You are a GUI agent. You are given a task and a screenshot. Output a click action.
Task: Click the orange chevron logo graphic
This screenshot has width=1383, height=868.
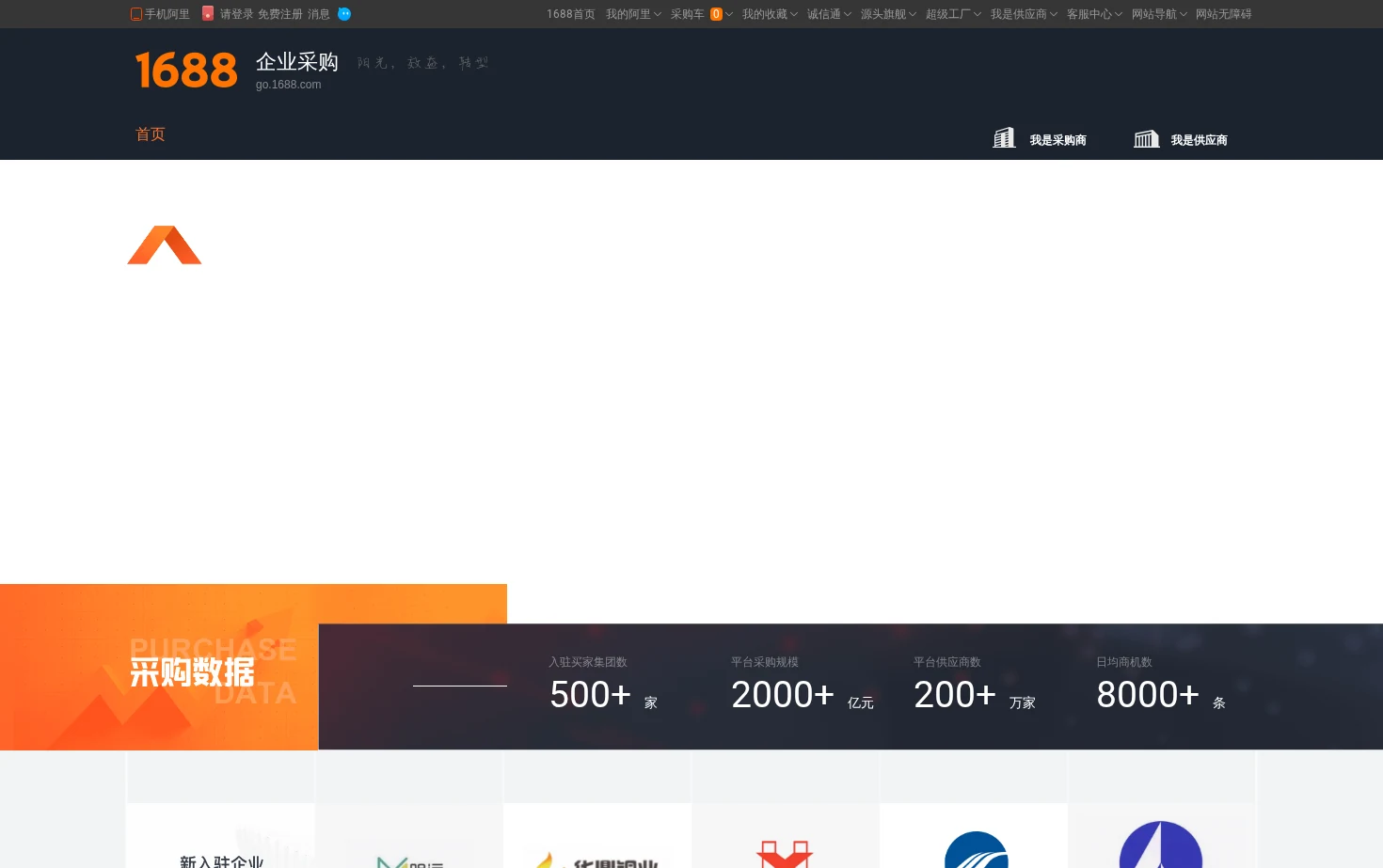(x=165, y=245)
